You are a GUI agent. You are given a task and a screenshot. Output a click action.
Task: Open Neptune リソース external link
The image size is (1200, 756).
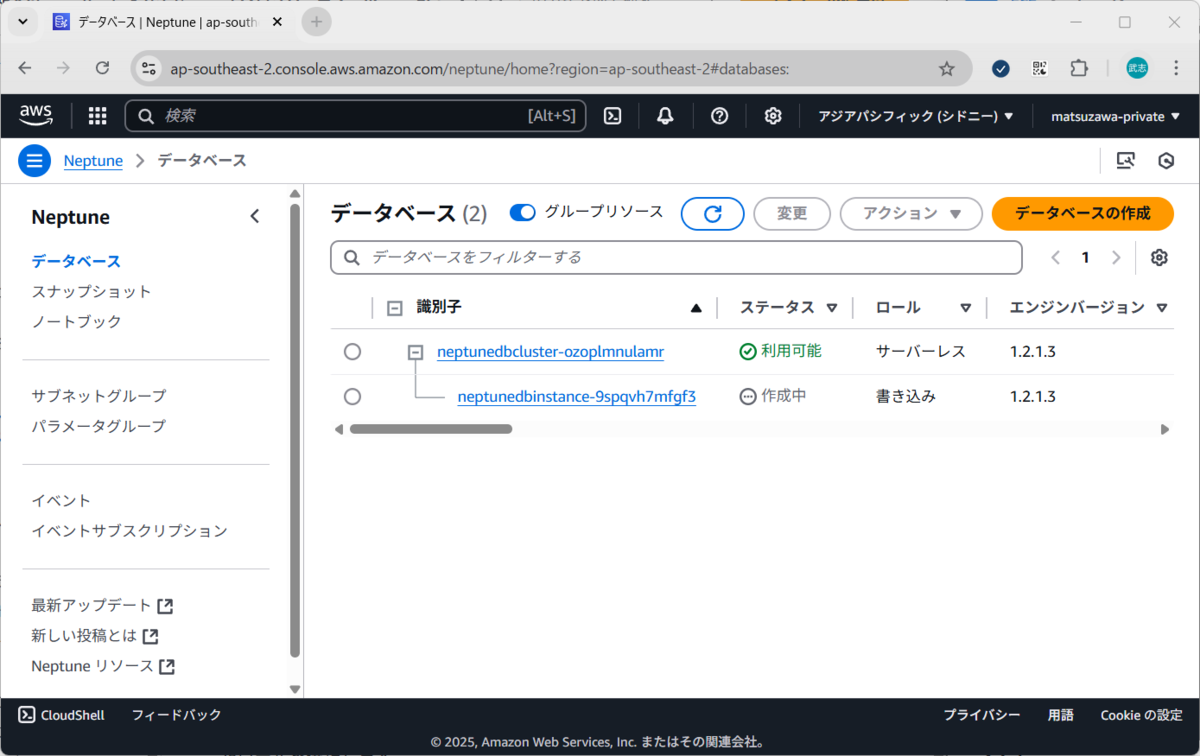[x=103, y=666]
